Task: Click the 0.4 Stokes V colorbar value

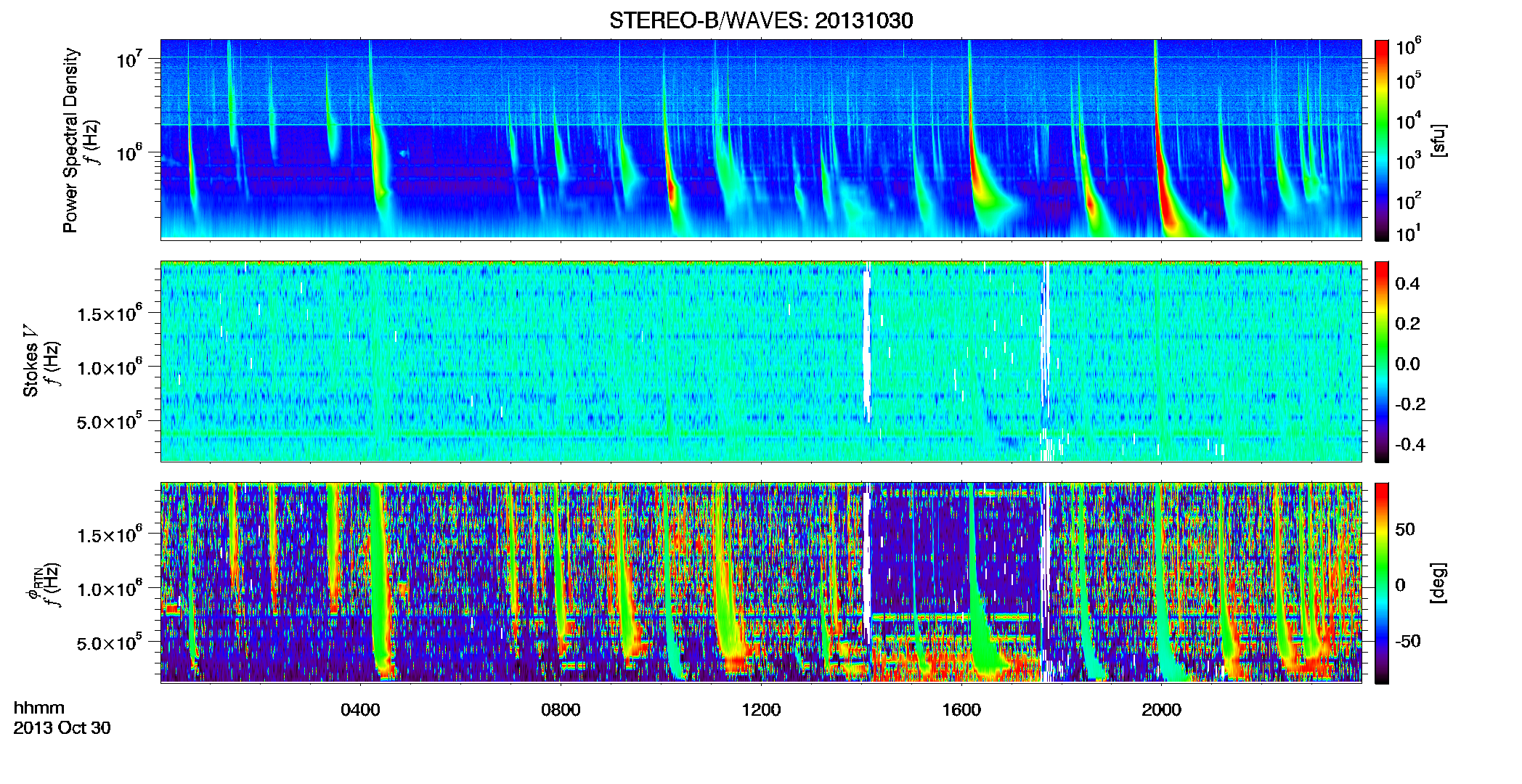Action: point(1407,283)
